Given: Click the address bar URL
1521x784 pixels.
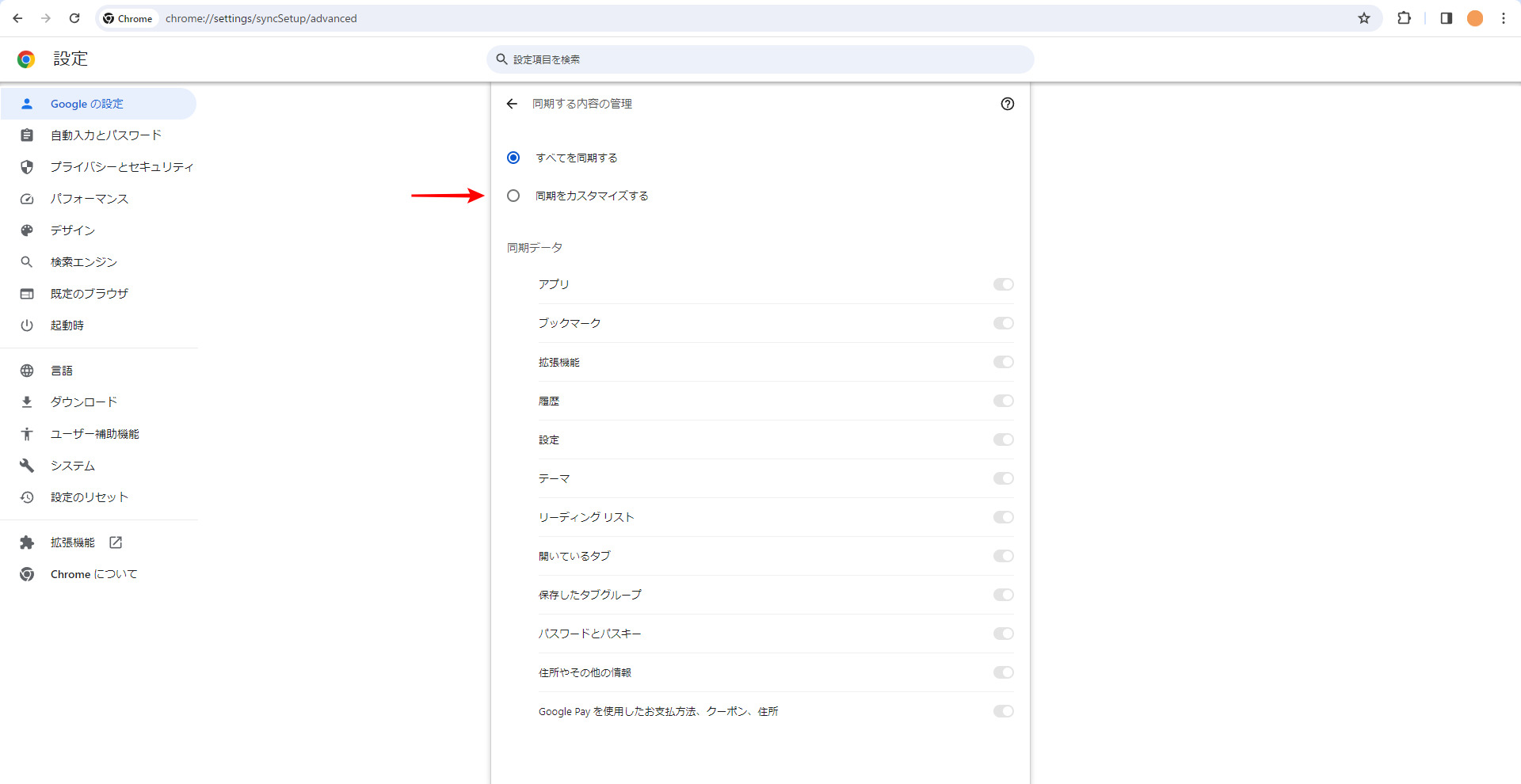Looking at the screenshot, I should point(261,18).
